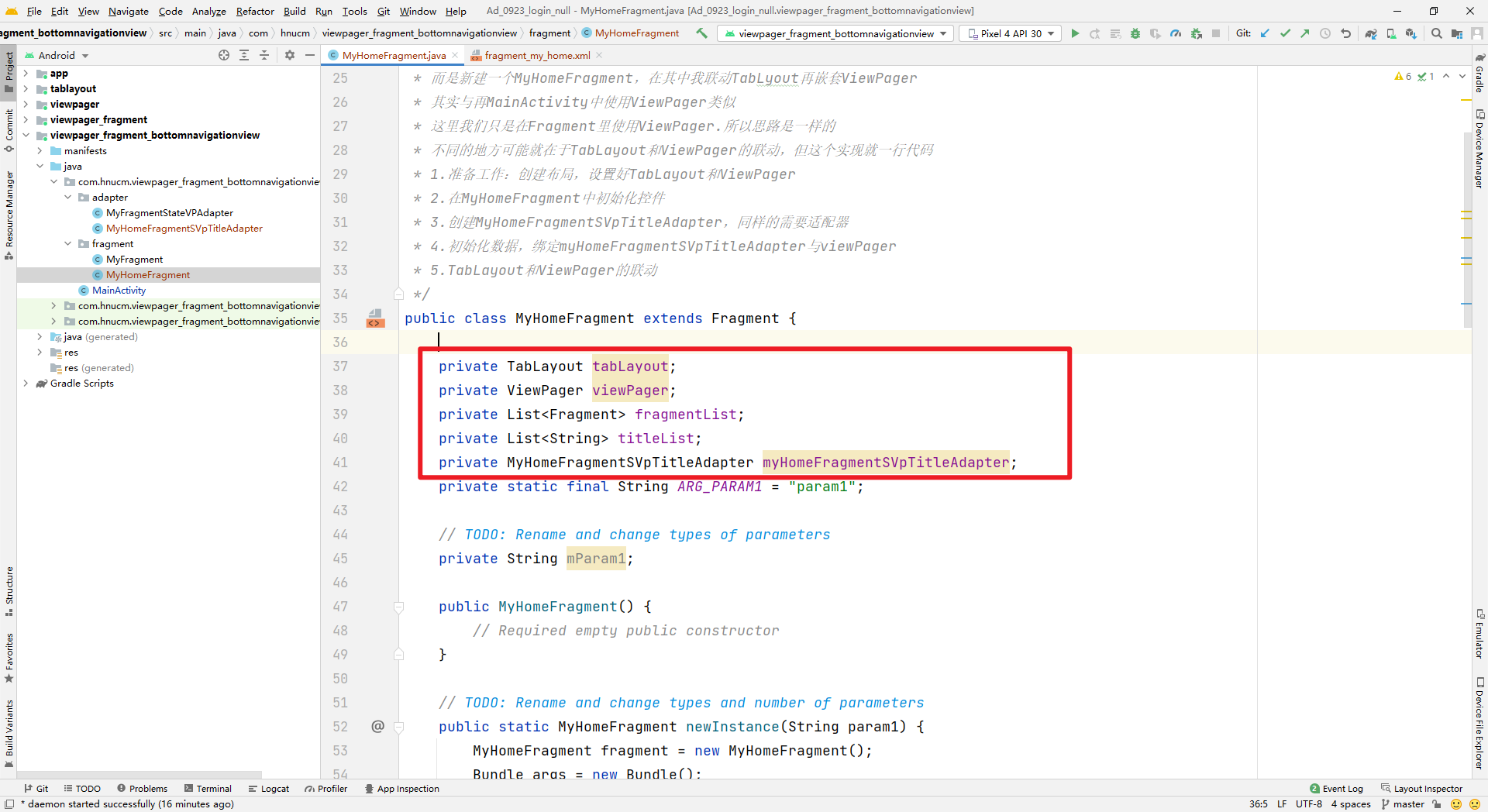Screen dimensions: 1488x812
Task: Open the Logcat tool window
Action: point(268,788)
